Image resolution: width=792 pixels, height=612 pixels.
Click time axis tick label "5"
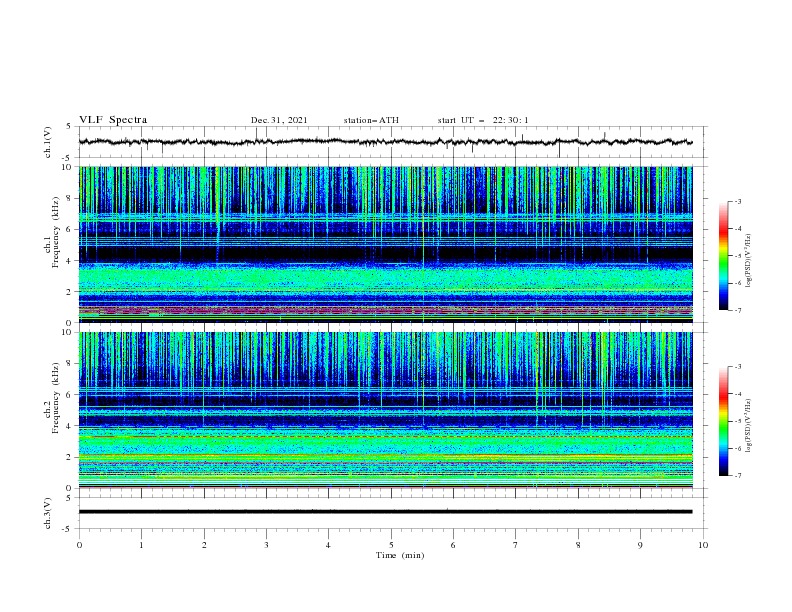(391, 545)
